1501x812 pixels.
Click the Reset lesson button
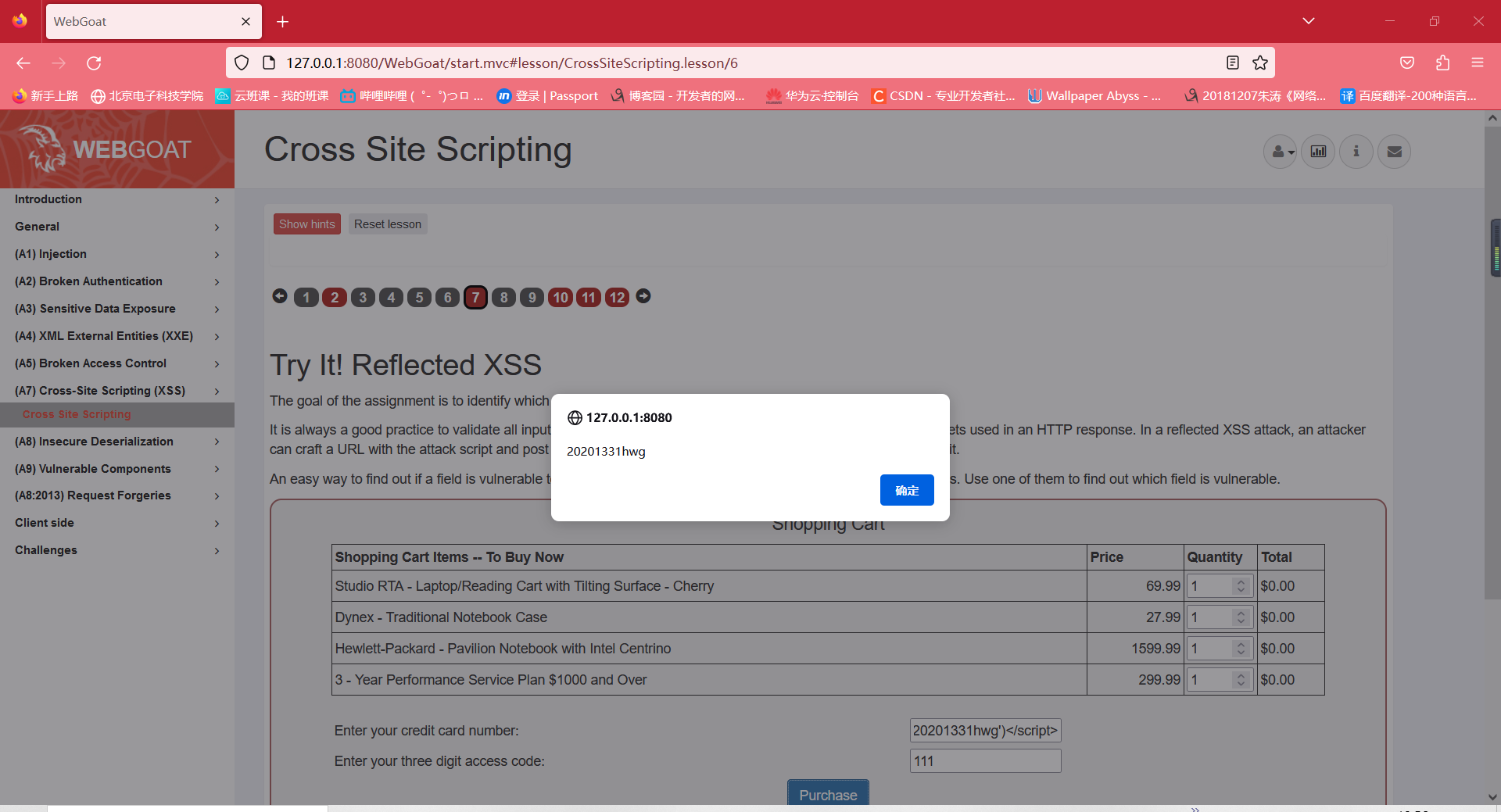pos(388,224)
